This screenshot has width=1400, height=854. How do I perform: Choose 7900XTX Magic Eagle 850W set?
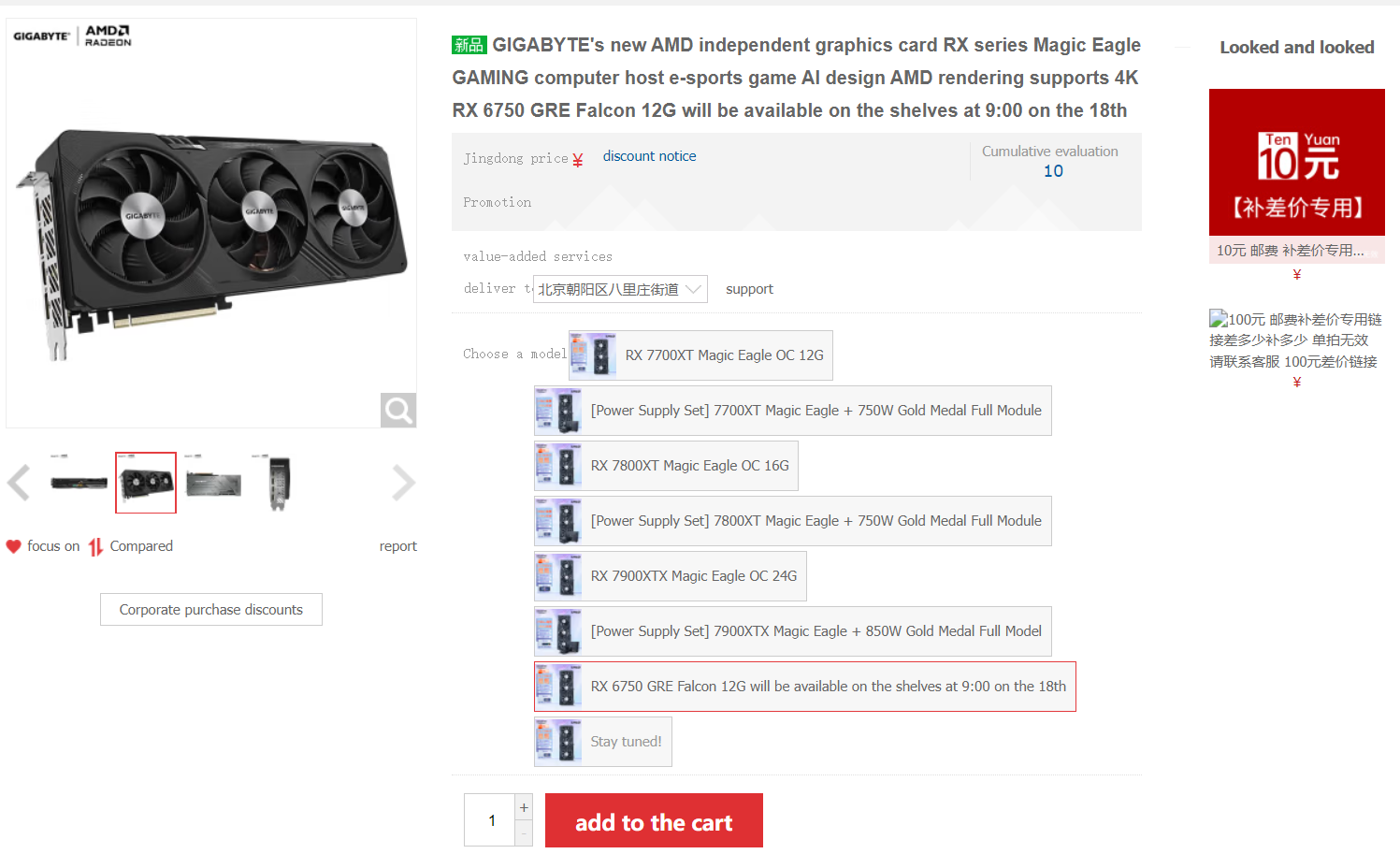tap(793, 631)
